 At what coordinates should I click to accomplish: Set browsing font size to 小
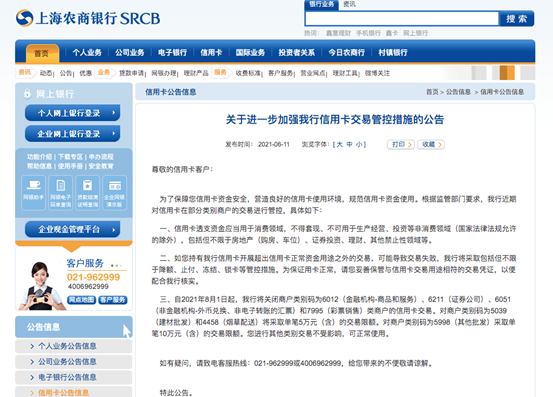pos(359,145)
